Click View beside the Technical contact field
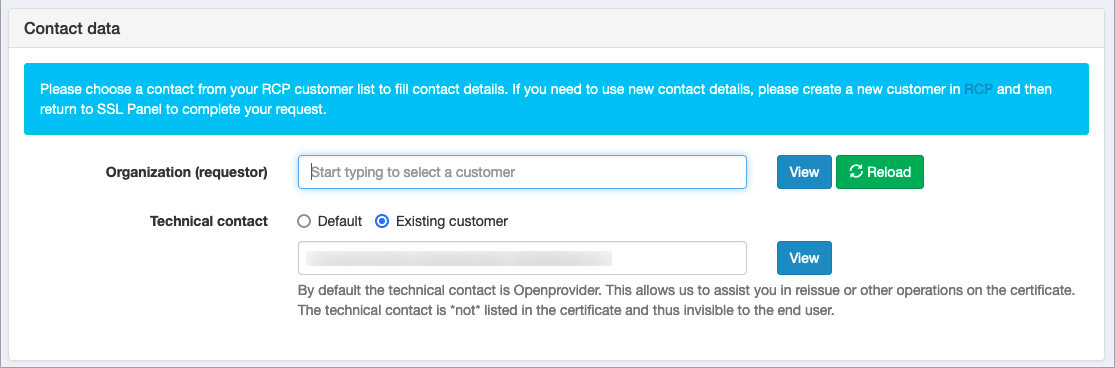 (804, 258)
